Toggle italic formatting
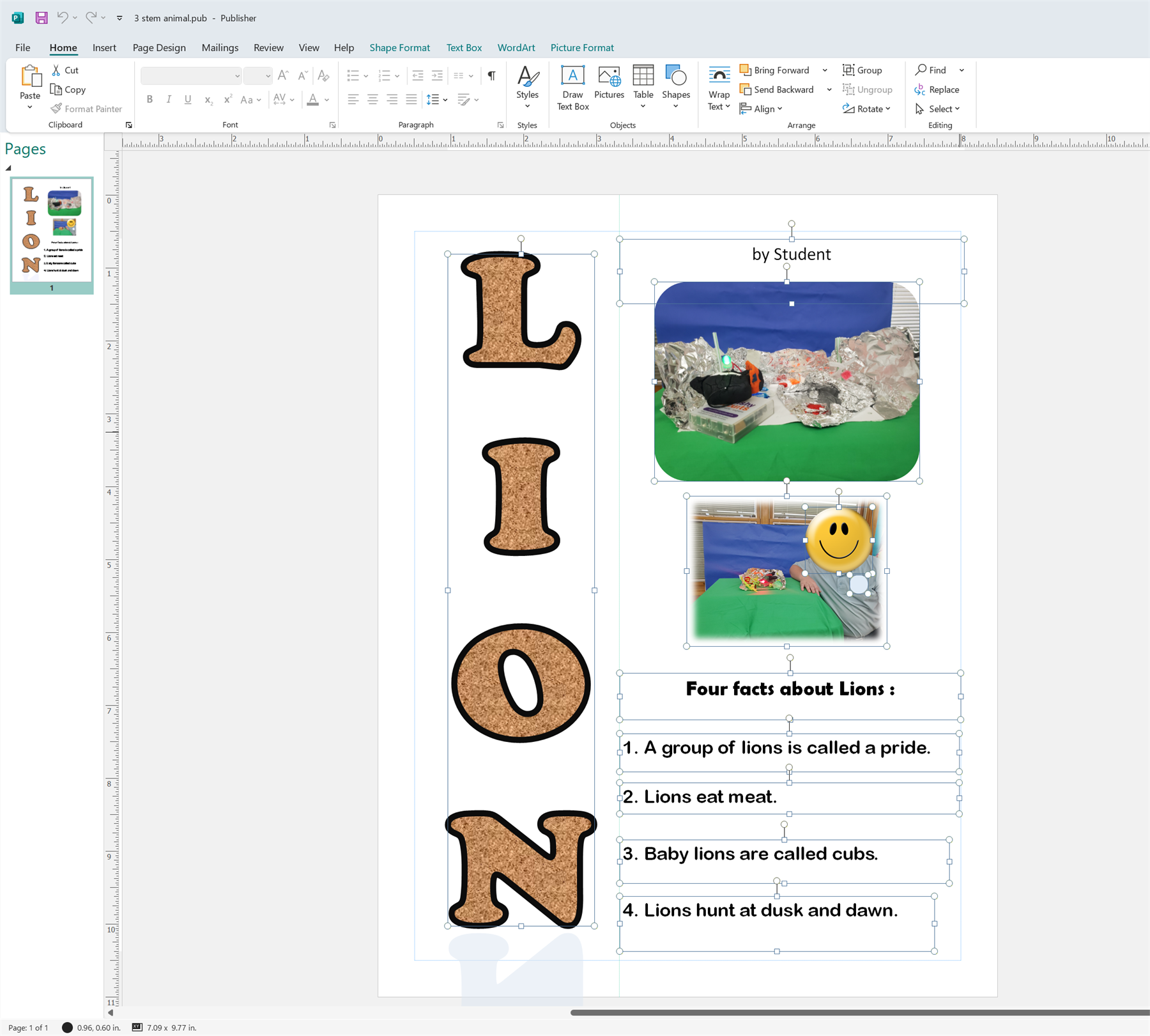The width and height of the screenshot is (1150, 1036). point(169,99)
